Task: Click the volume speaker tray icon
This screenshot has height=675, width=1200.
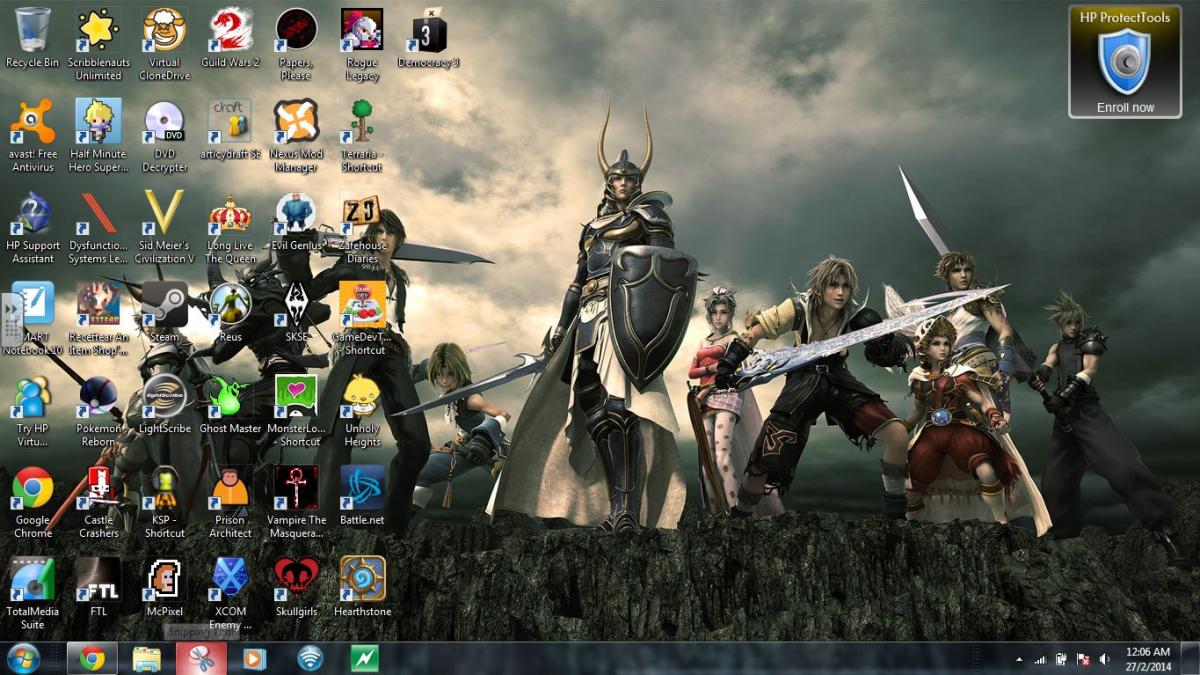Action: pos(1104,660)
